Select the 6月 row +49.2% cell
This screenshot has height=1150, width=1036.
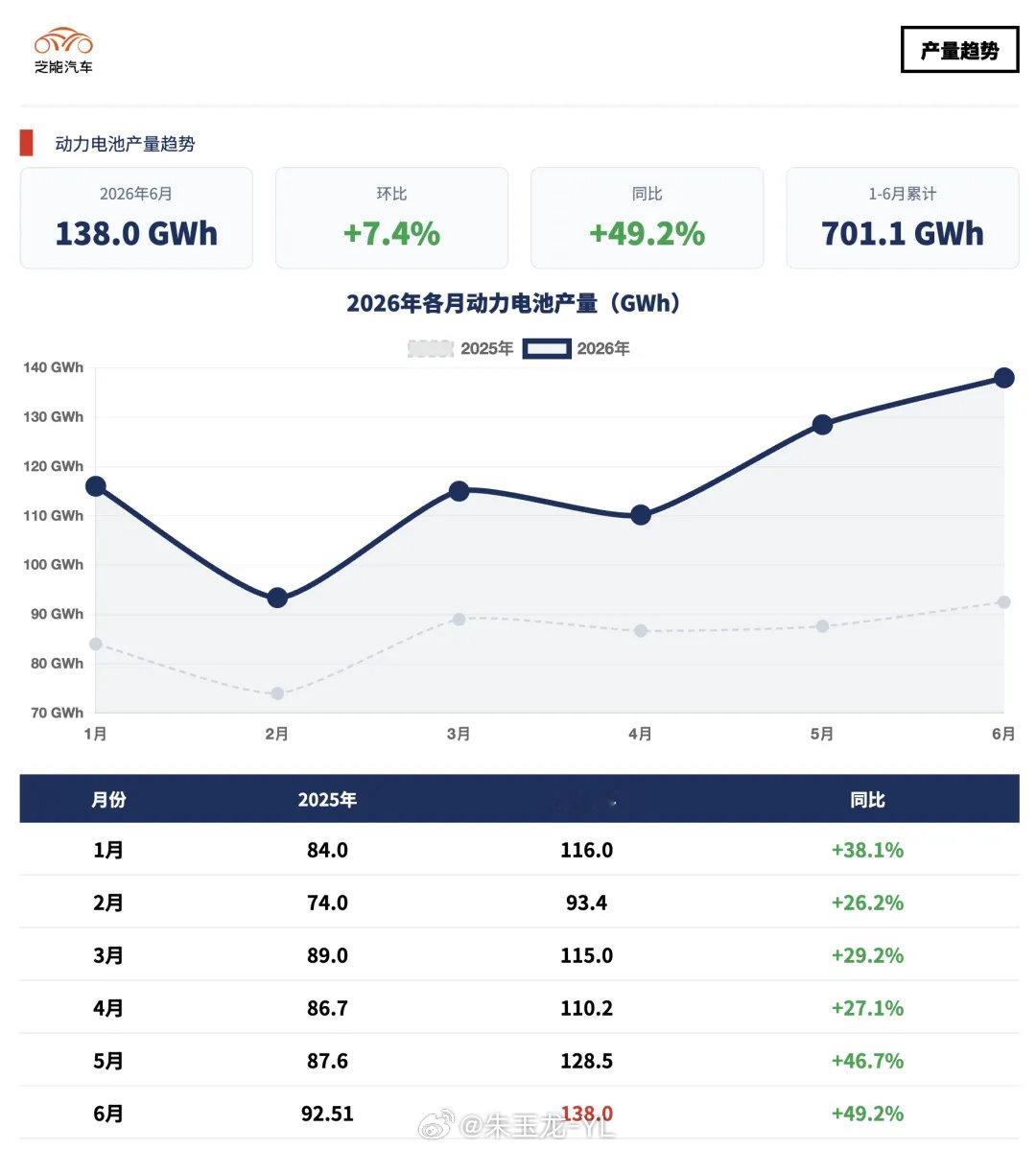[x=867, y=1115]
